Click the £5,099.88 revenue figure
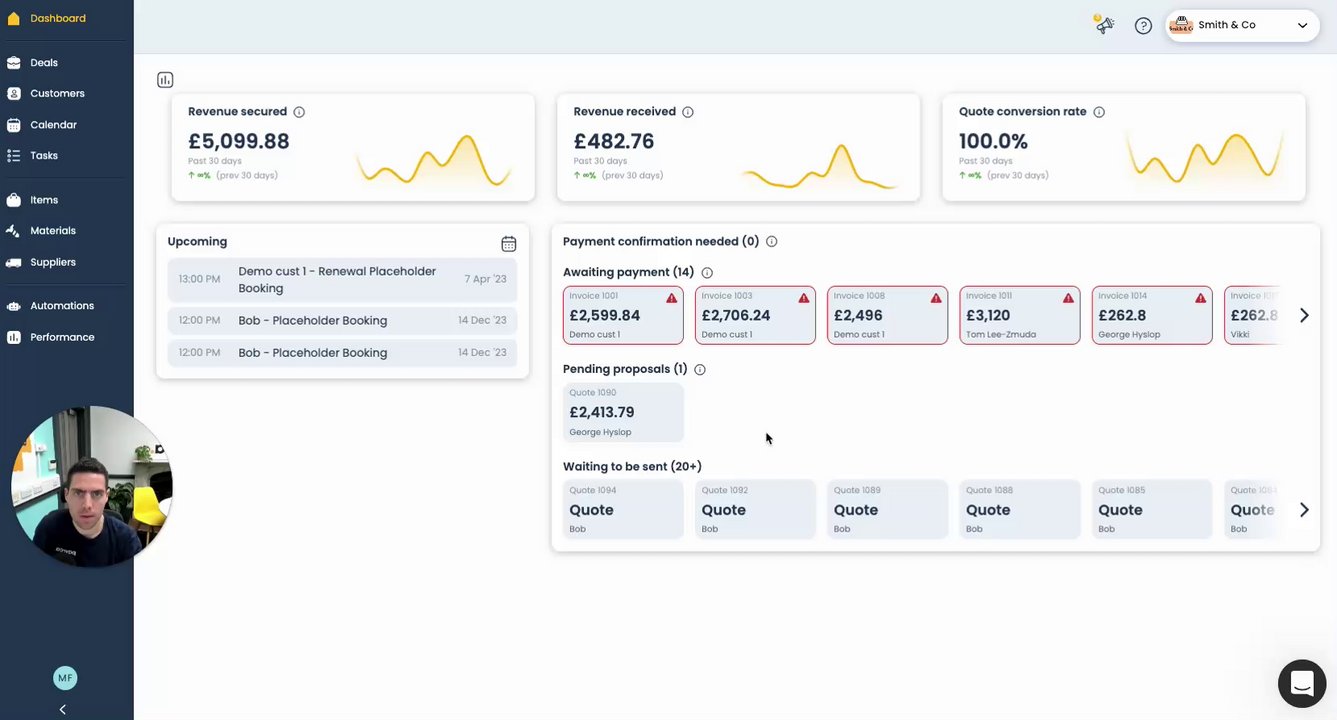Viewport: 1337px width, 720px height. [x=239, y=141]
